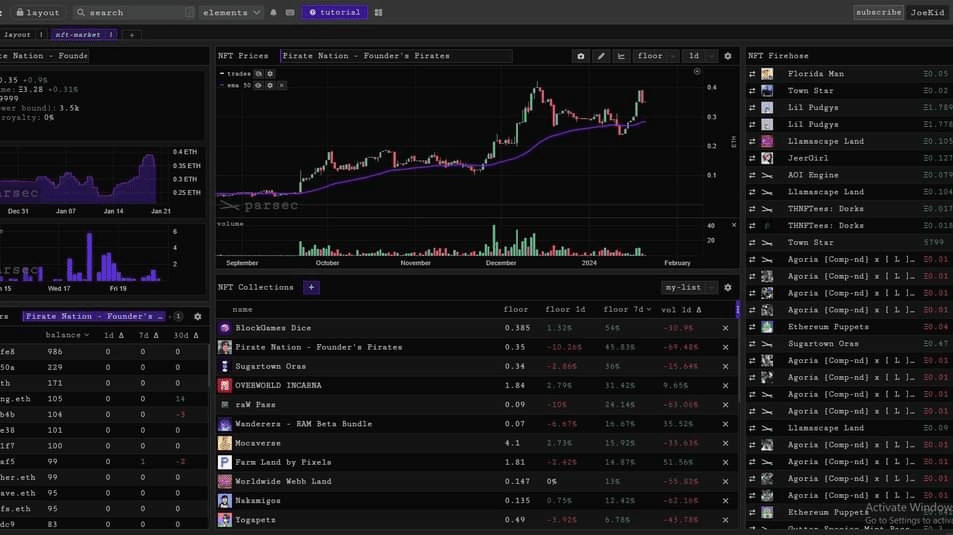
Task: Edit the NFT Prices collection name field
Action: coord(396,56)
